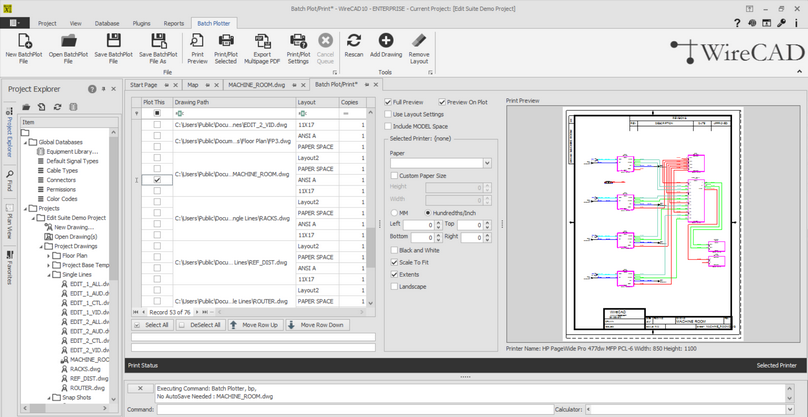Click the Save BatchPlot File icon
The image size is (808, 417).
(113, 41)
